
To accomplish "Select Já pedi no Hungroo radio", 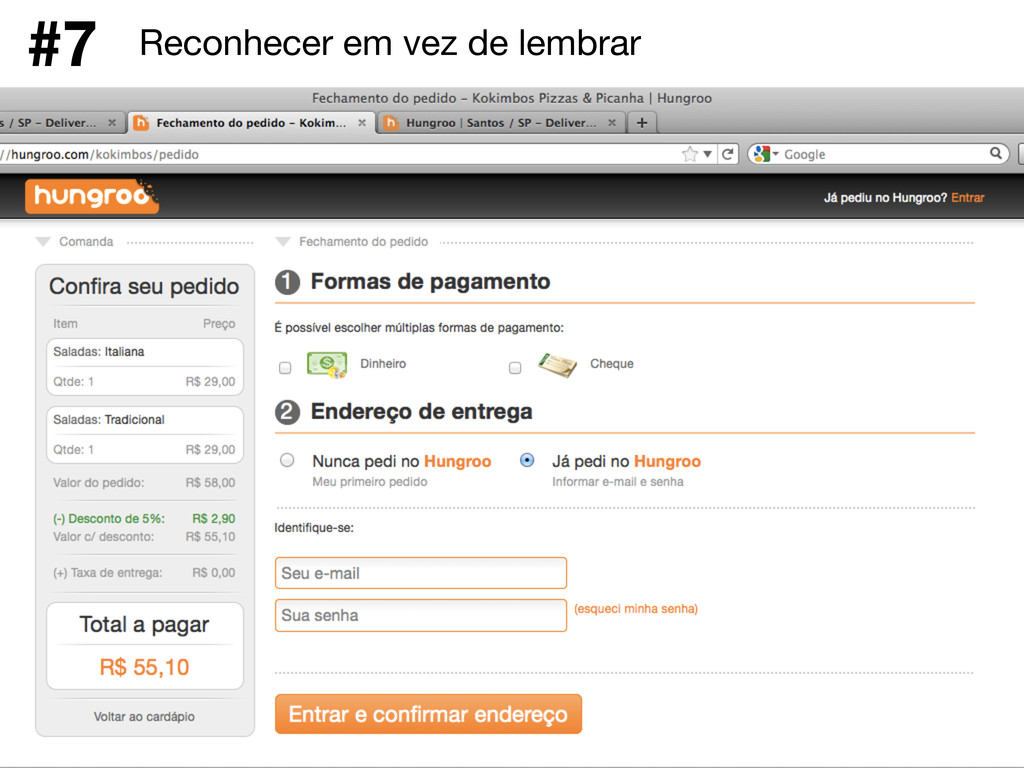I will coord(526,460).
